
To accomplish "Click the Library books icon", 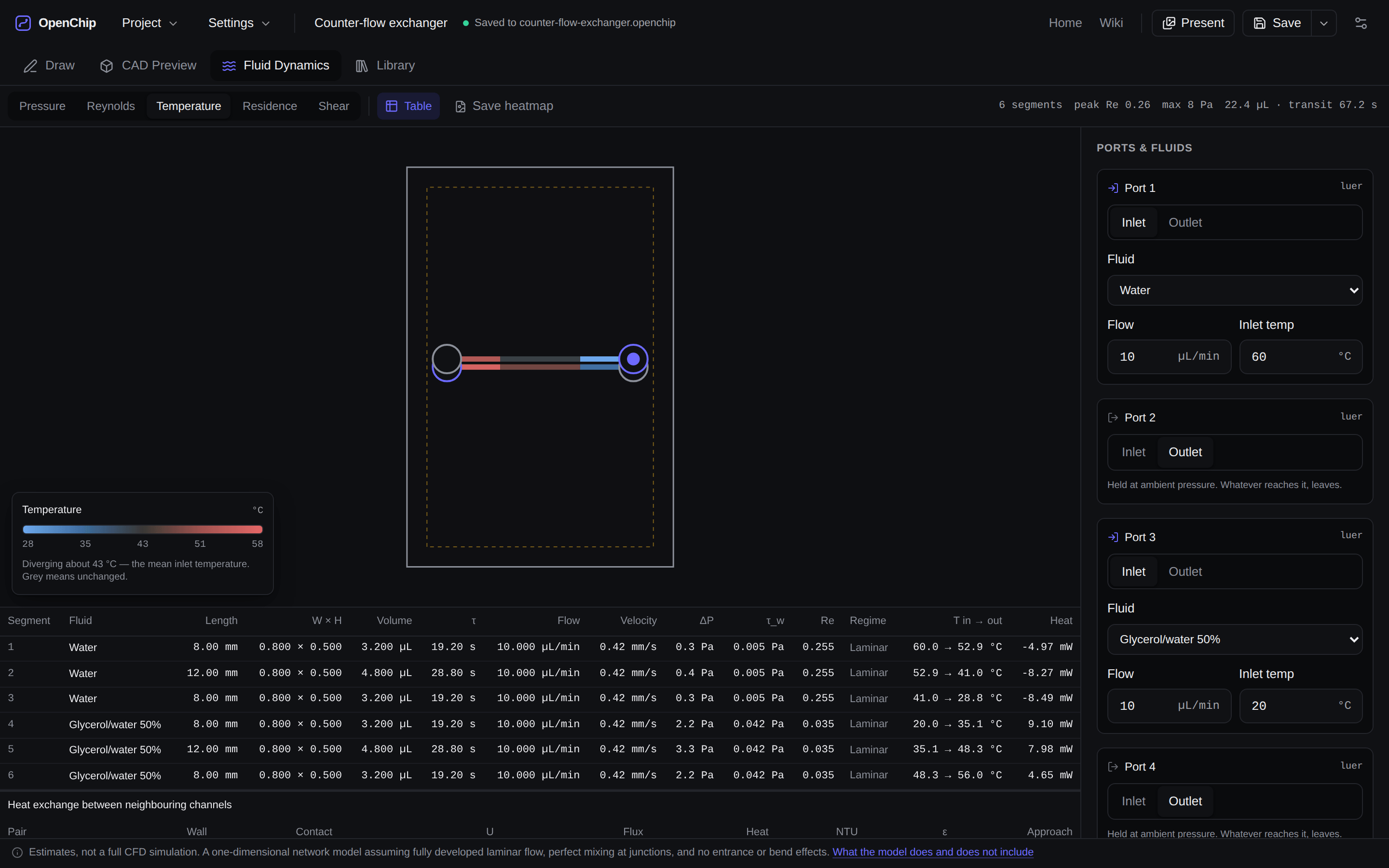I will click(362, 66).
